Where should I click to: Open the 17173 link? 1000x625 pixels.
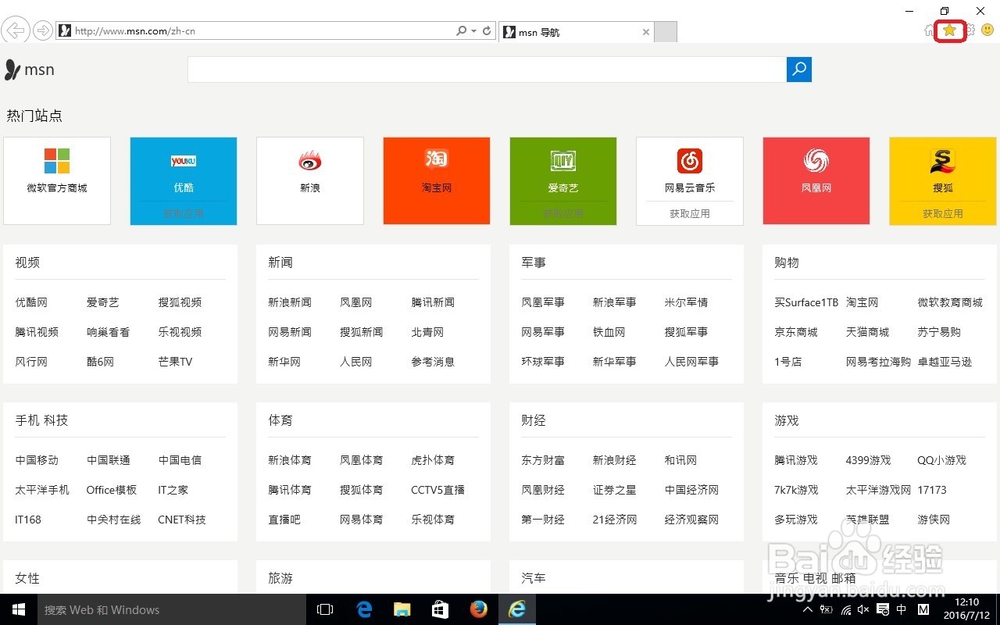coord(932,490)
